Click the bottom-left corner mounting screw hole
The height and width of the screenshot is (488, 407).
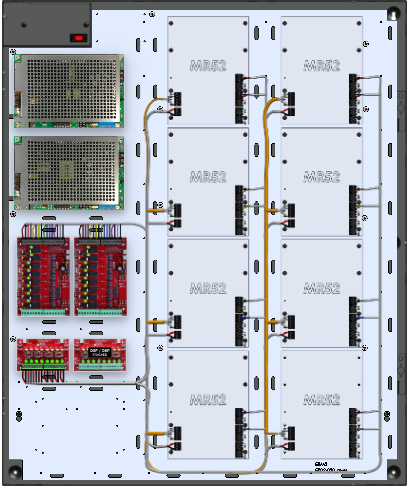click(14, 472)
